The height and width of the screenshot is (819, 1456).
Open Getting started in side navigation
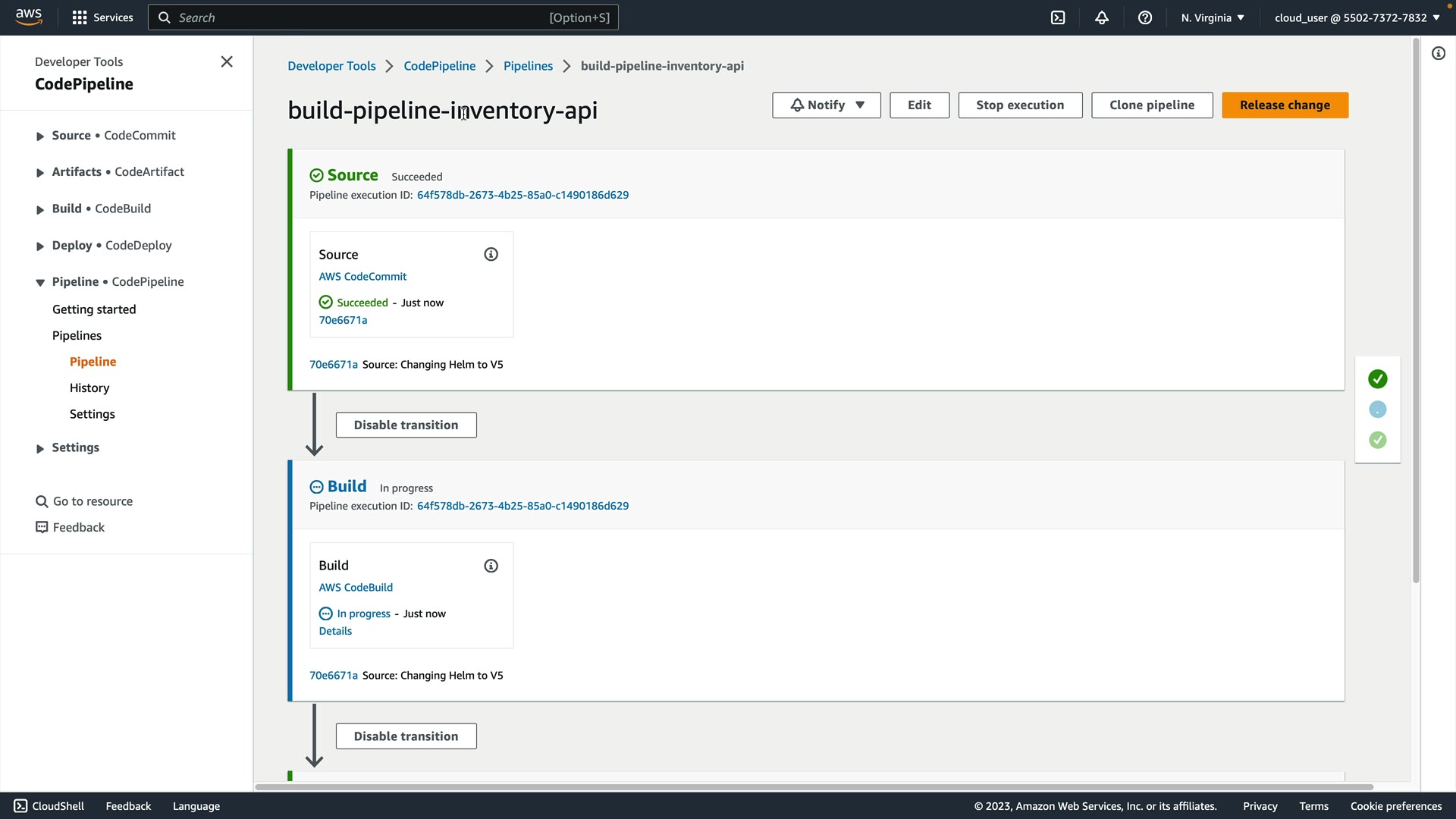point(94,309)
